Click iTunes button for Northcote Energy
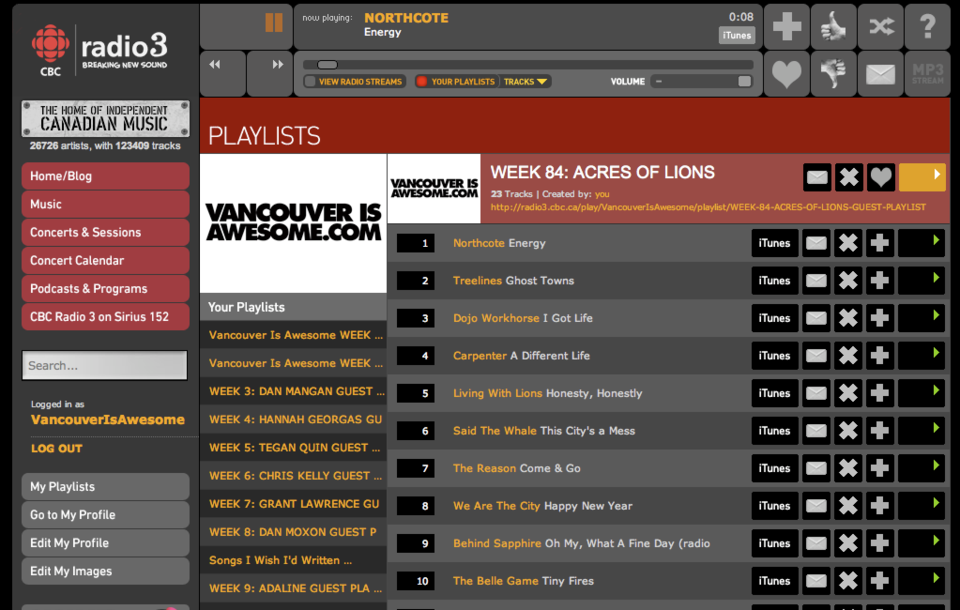The width and height of the screenshot is (960, 610). pyautogui.click(x=774, y=243)
